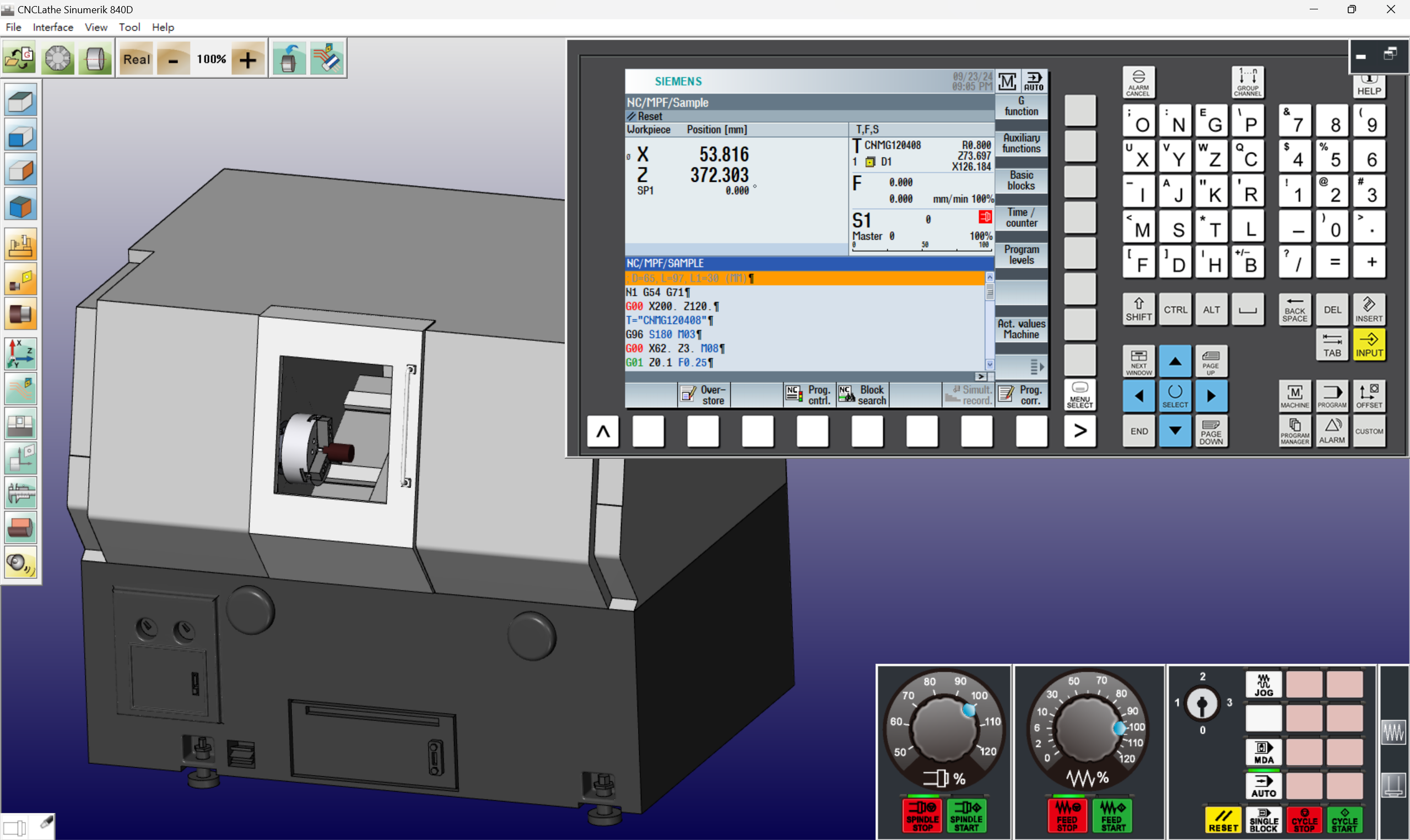This screenshot has width=1410, height=840.
Task: Open the File menu
Action: [x=14, y=27]
